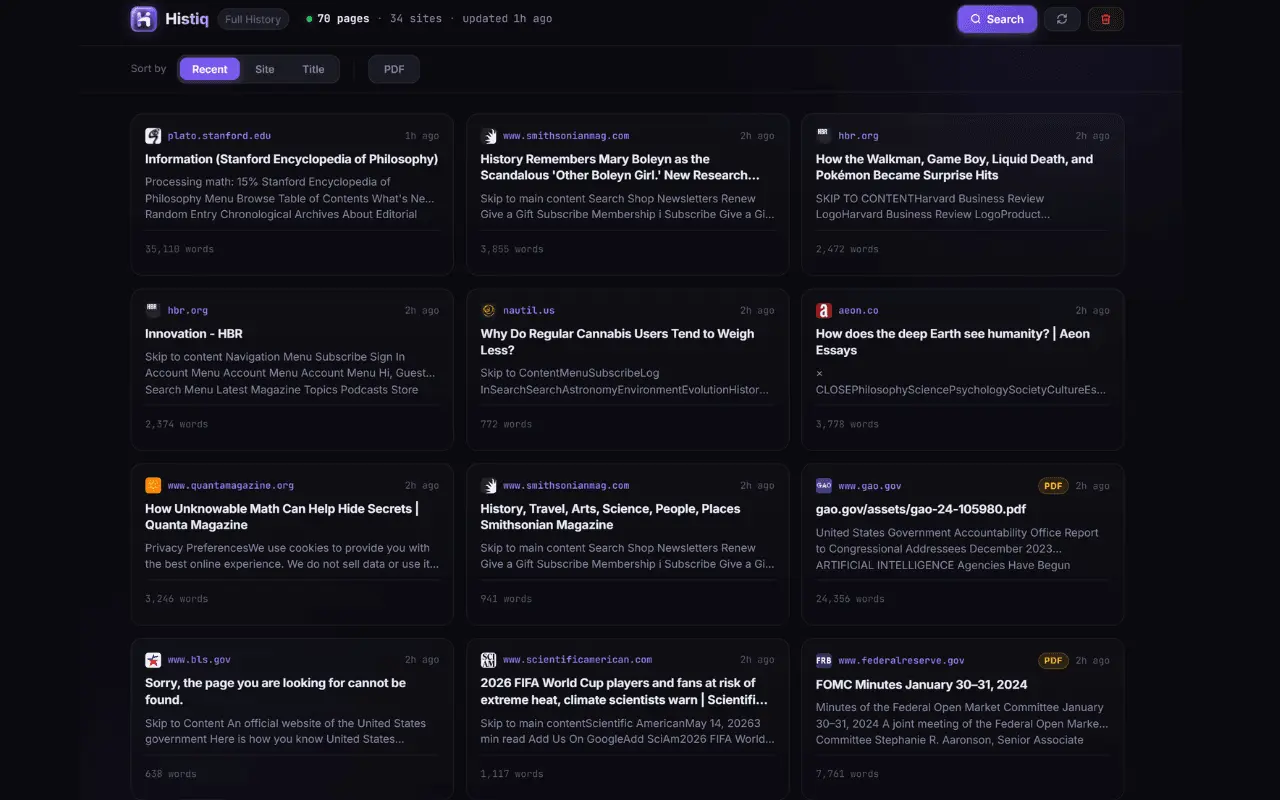Click the nautil.us favicon

pos(488,311)
